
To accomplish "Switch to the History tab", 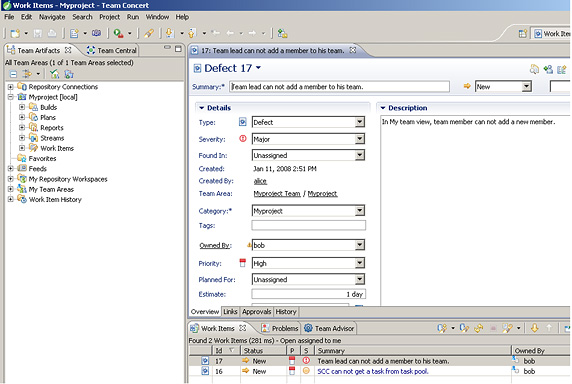I will pyautogui.click(x=286, y=312).
